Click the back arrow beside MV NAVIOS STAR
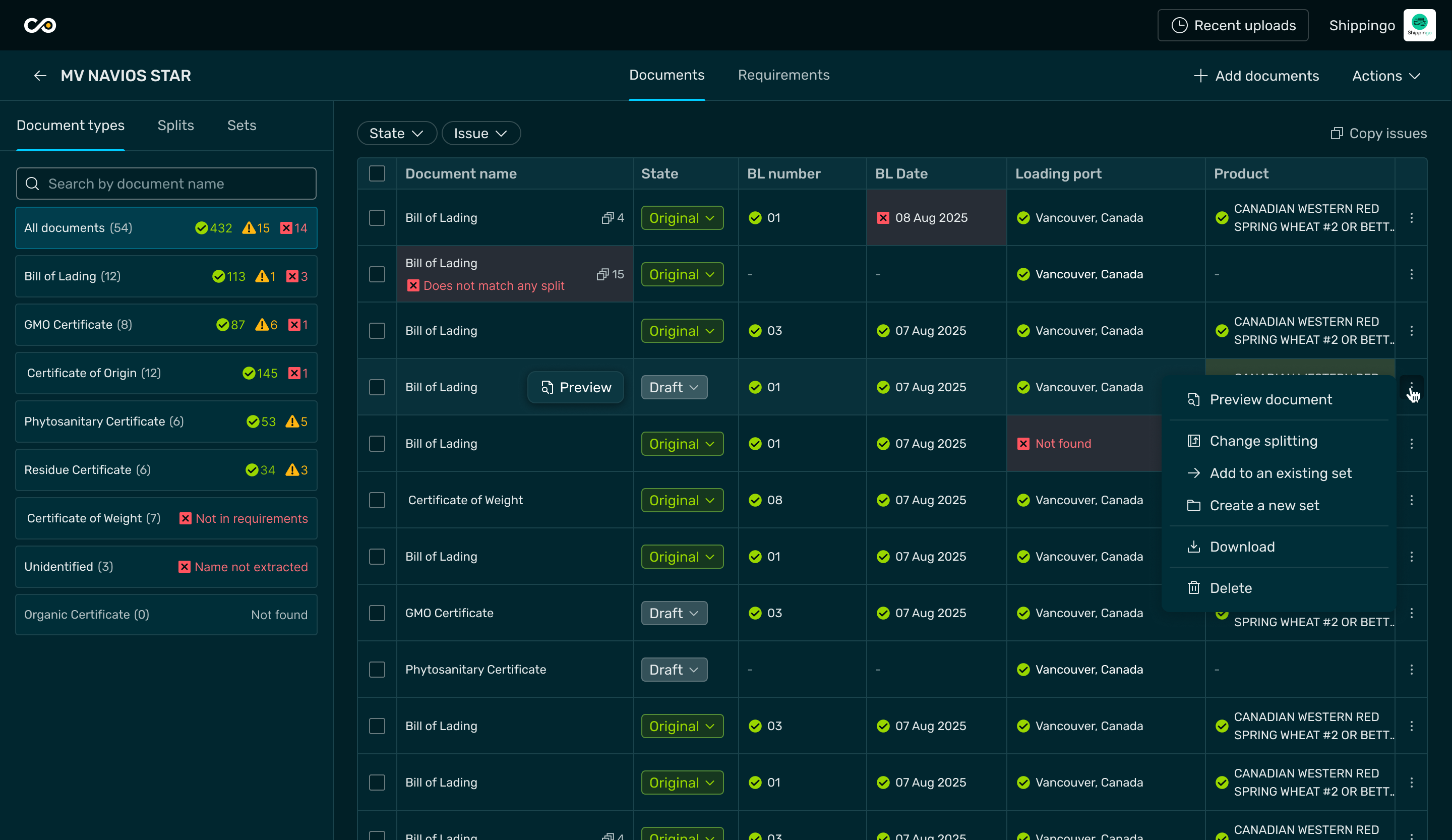Screen dimensions: 1452x840 click(40, 76)
